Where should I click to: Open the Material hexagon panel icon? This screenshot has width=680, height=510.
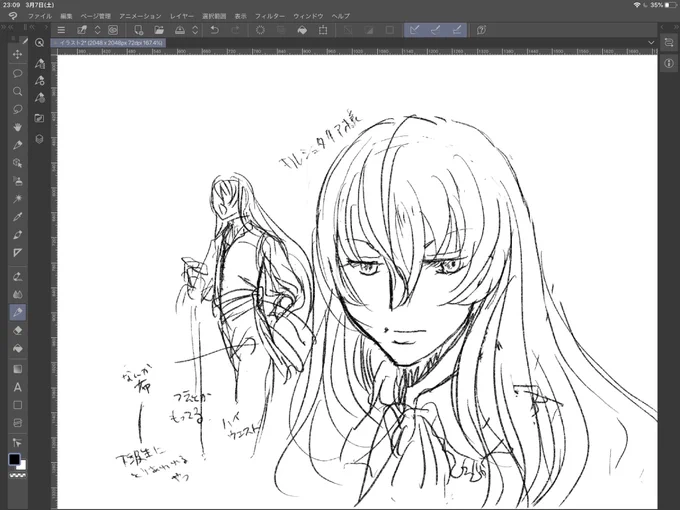(39, 139)
